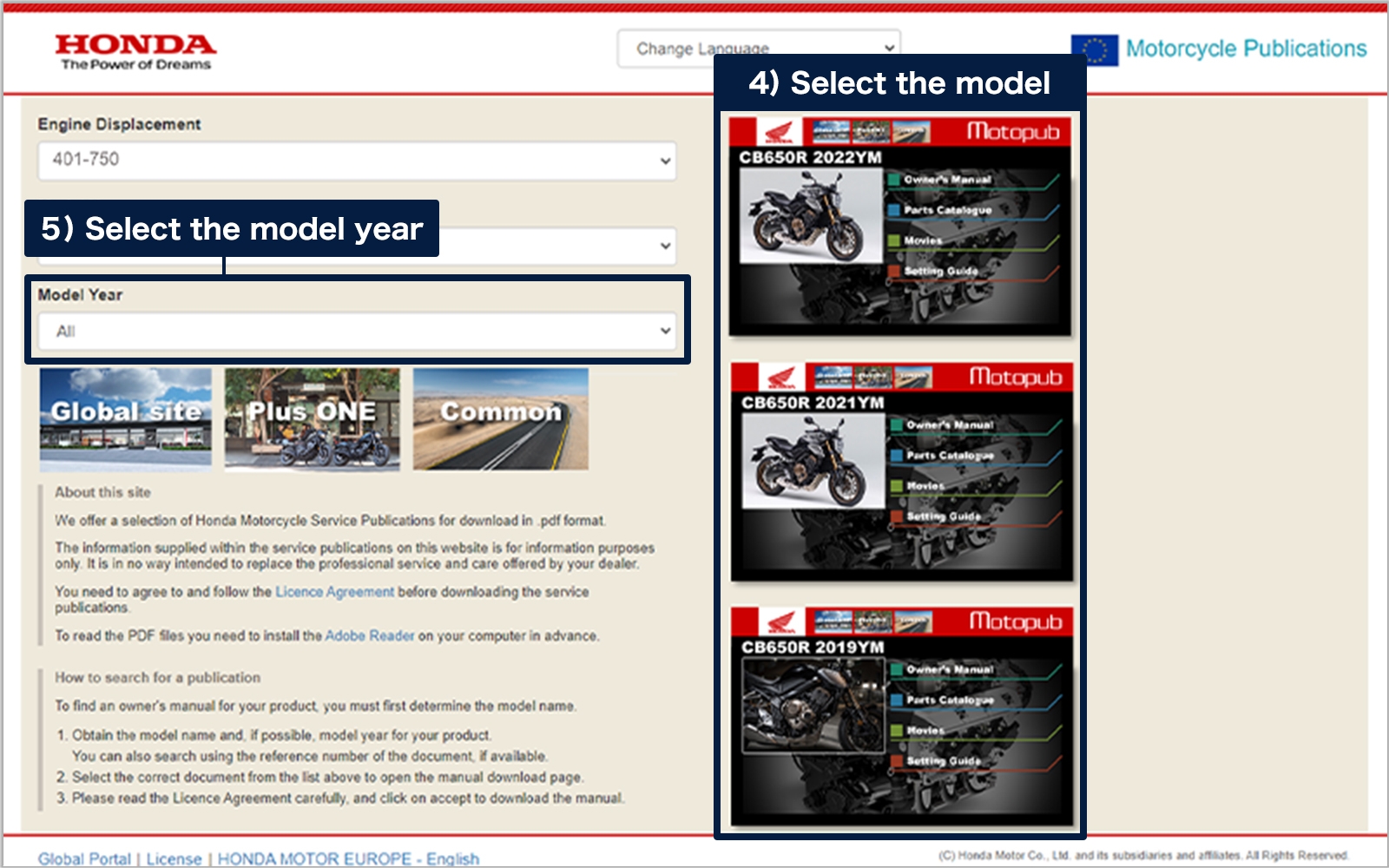The height and width of the screenshot is (868, 1389).
Task: Open Global Portal footer link
Action: 84,858
